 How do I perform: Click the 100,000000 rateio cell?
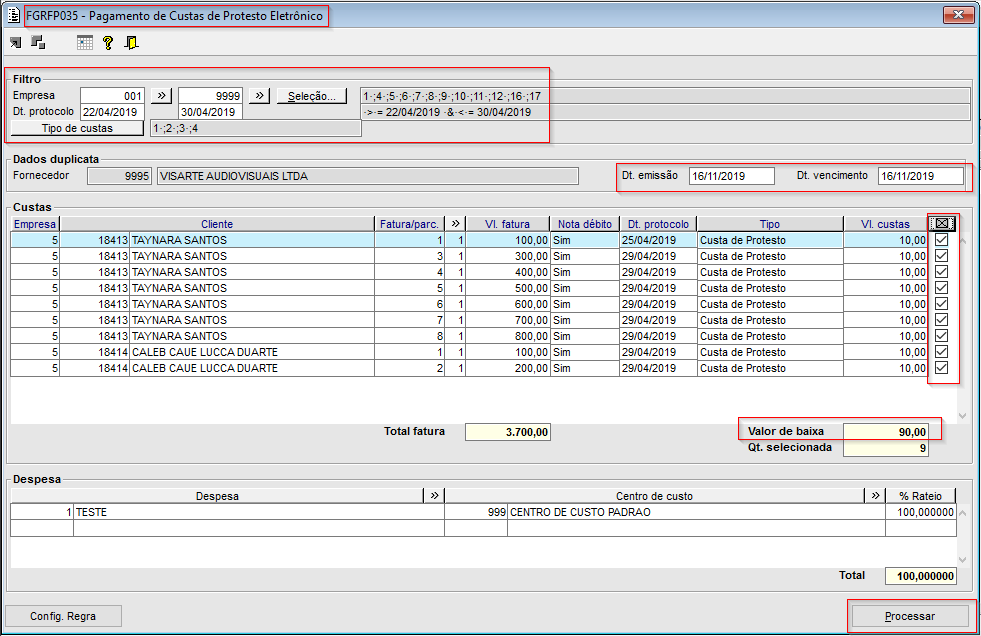[921, 512]
